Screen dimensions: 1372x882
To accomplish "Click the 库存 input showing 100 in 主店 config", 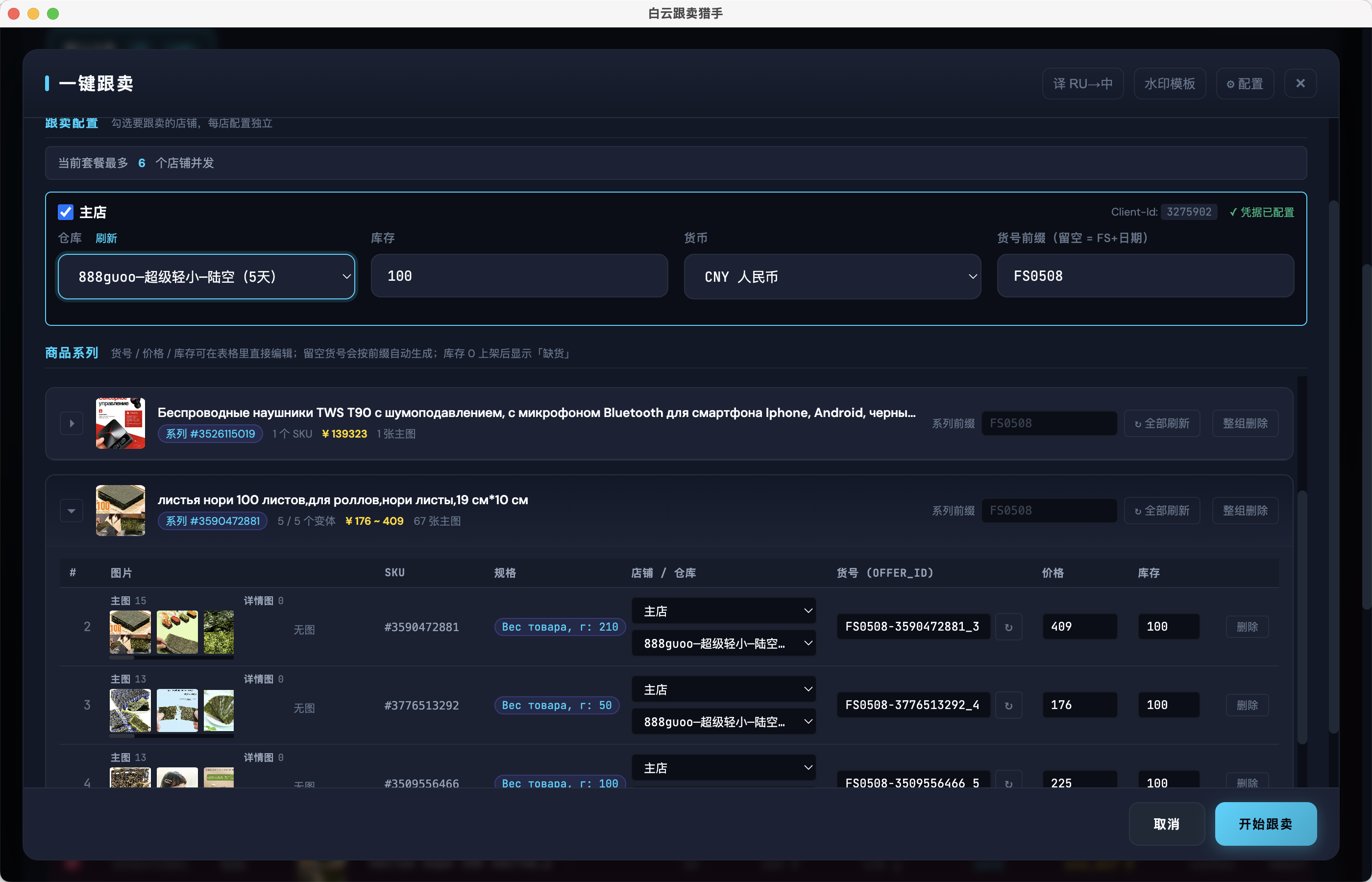I will (519, 276).
